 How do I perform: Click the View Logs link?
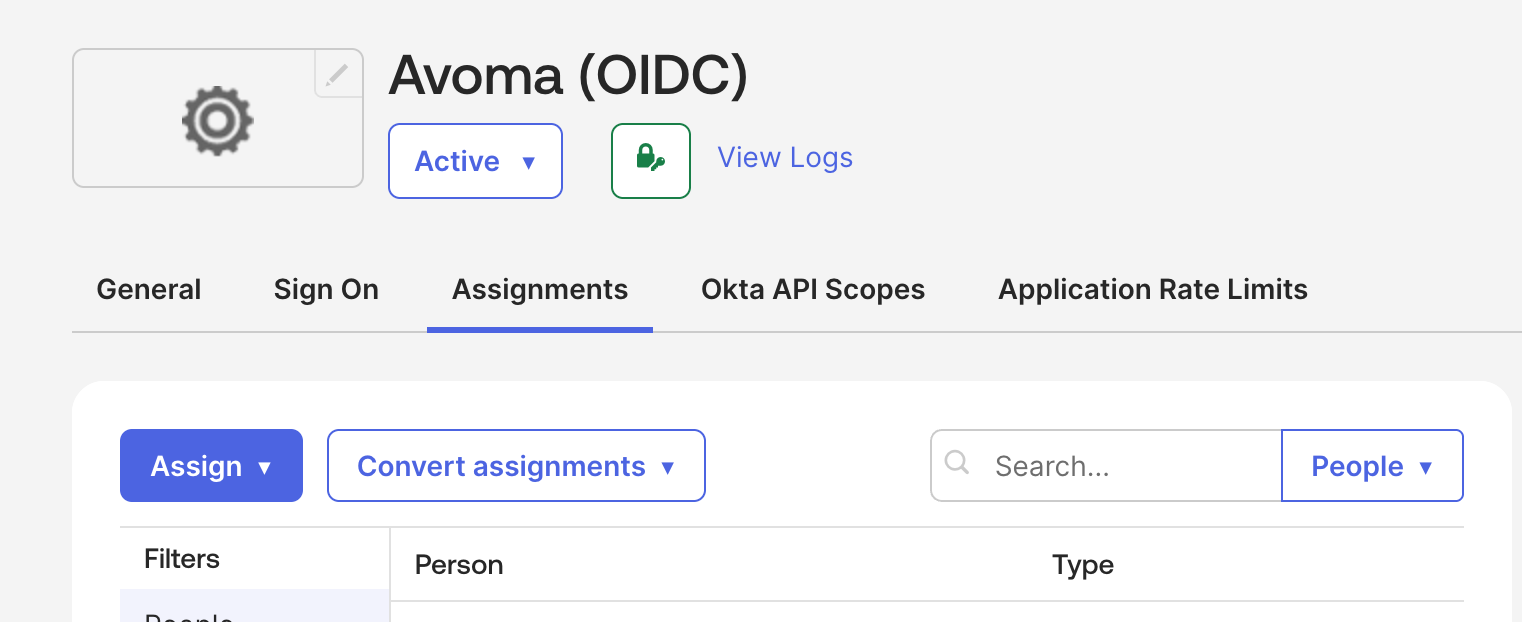click(x=784, y=157)
